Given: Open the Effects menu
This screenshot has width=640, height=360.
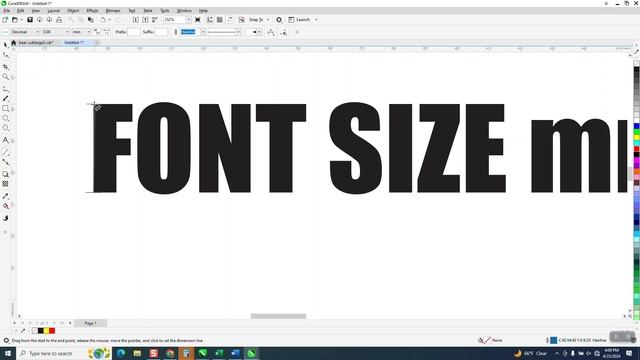Looking at the screenshot, I should 92,11.
